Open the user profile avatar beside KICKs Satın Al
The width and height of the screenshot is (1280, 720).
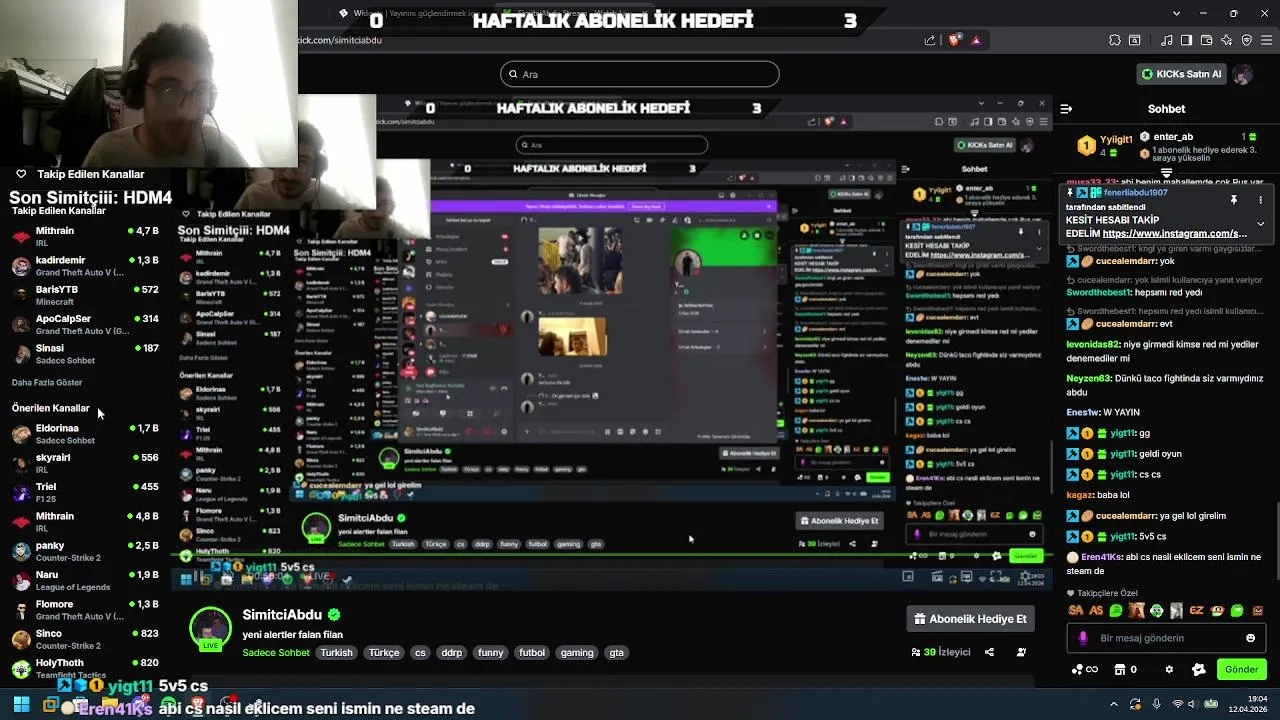[1242, 75]
